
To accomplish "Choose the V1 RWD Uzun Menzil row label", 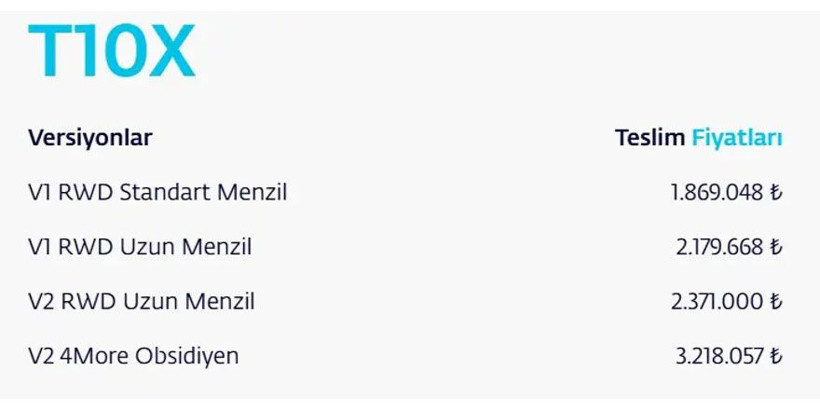I will (139, 247).
